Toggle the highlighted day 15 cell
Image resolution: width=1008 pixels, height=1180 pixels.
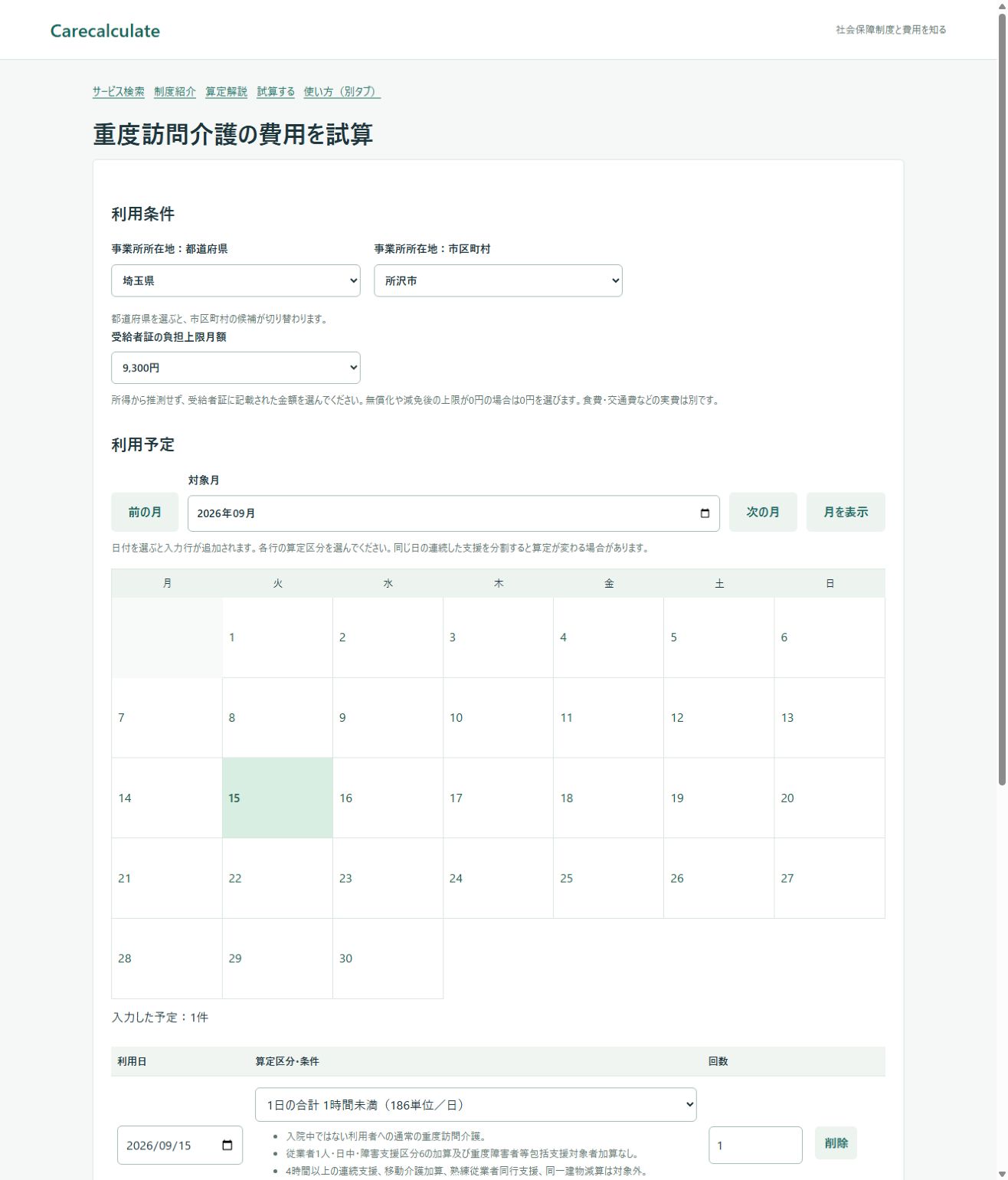click(277, 798)
